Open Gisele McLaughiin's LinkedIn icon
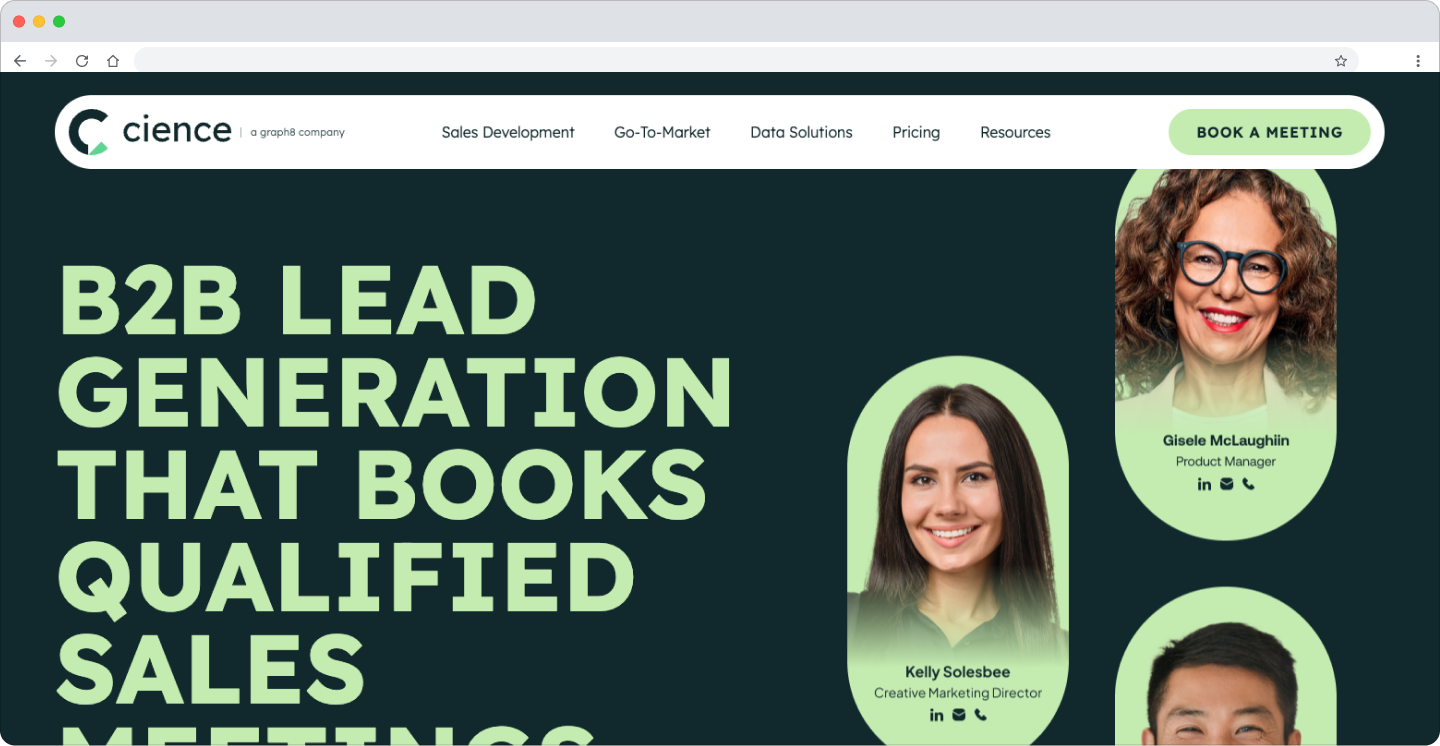Image resolution: width=1440 pixels, height=746 pixels. (x=1204, y=484)
